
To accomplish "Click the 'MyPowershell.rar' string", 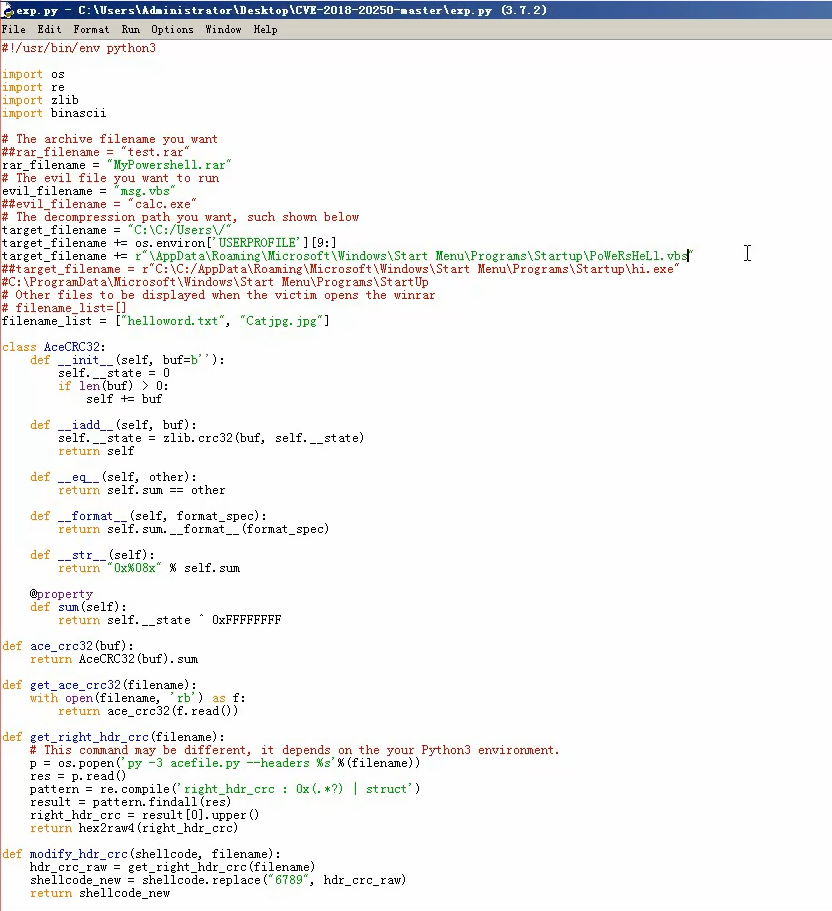I will pyautogui.click(x=169, y=165).
